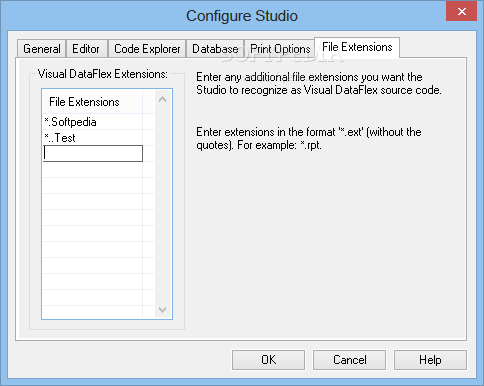Click the OK button

268,360
